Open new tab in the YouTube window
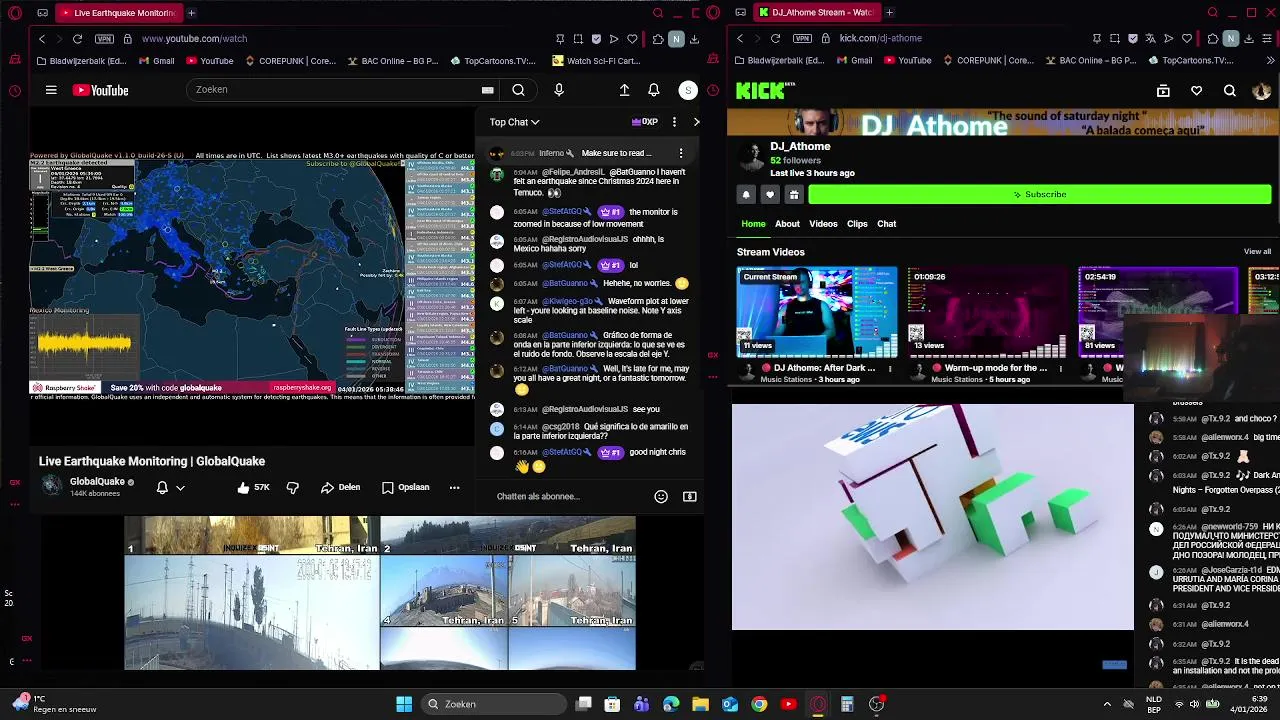This screenshot has width=1280, height=720. pyautogui.click(x=191, y=12)
